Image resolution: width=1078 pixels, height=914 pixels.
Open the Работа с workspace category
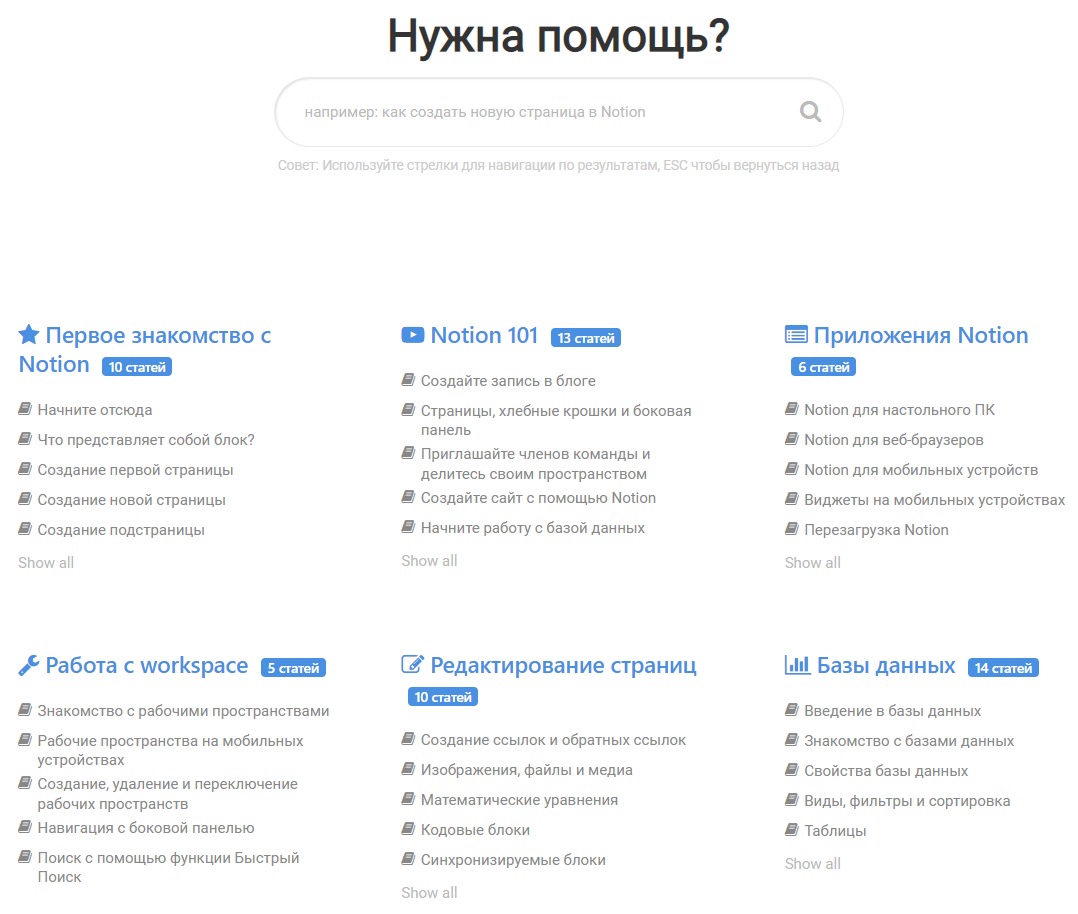[x=146, y=665]
